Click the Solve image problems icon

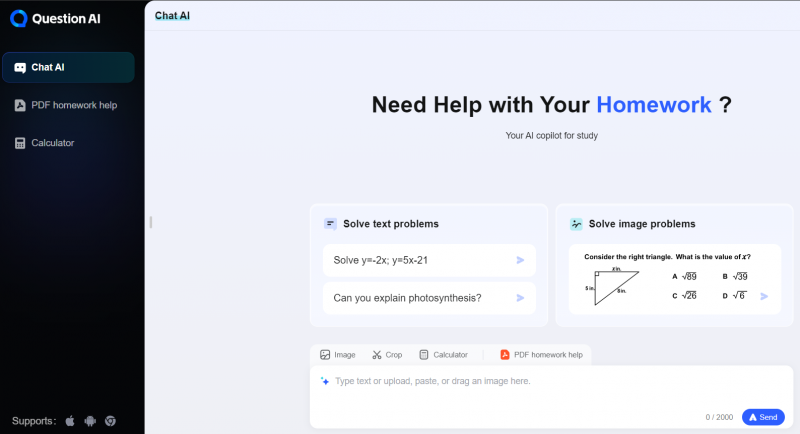point(576,224)
